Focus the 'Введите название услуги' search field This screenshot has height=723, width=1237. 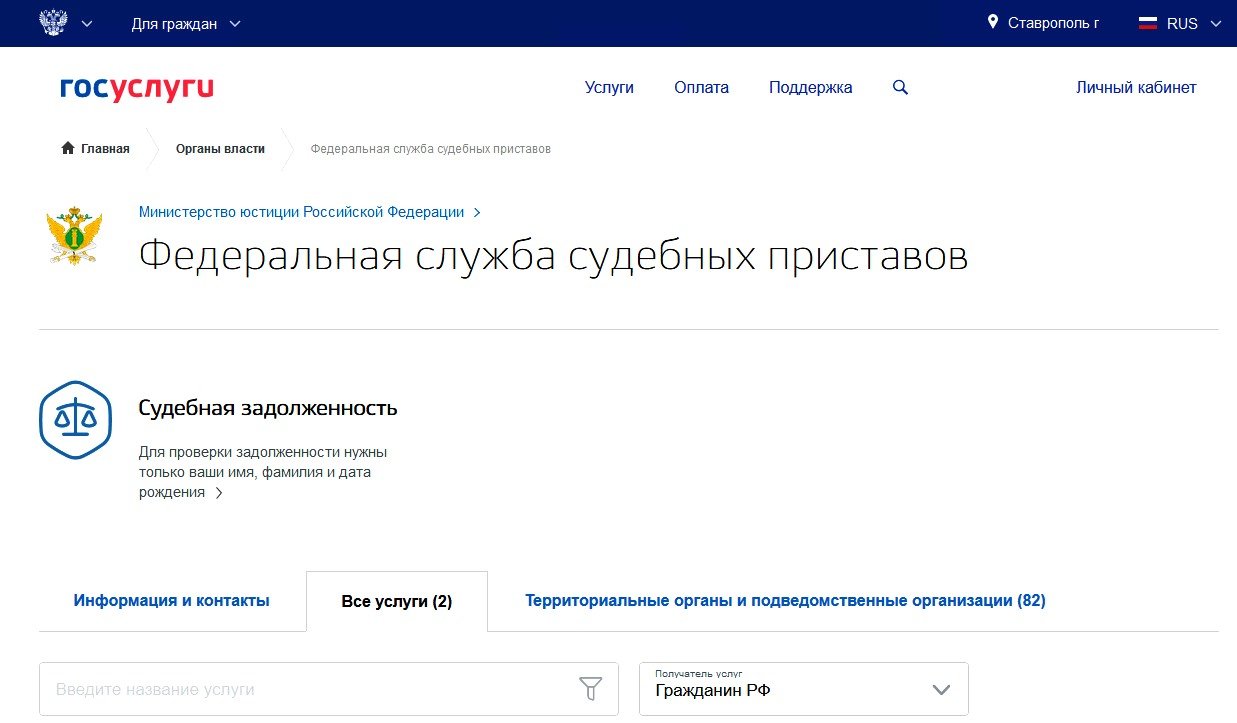(329, 689)
